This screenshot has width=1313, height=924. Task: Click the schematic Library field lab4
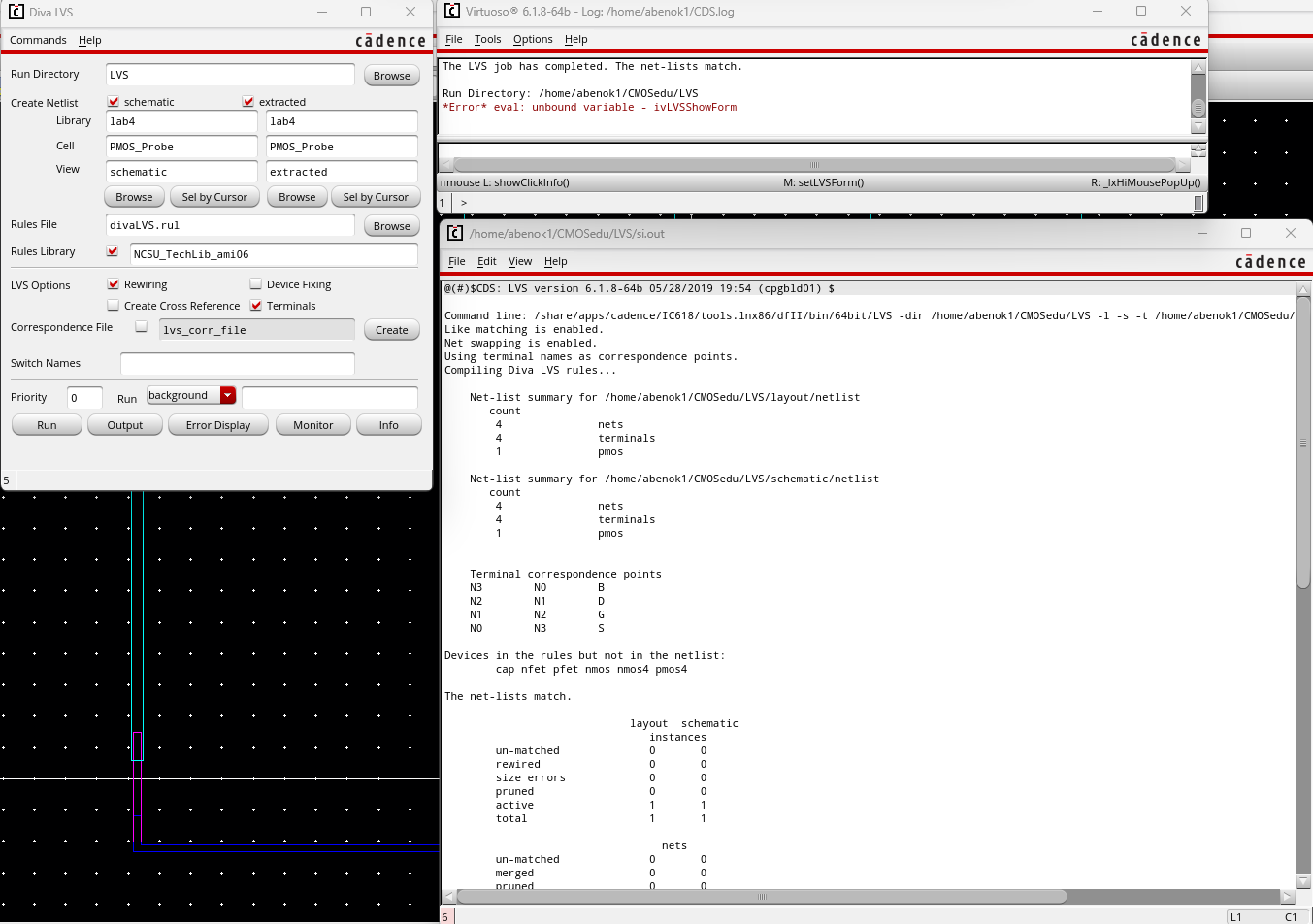click(x=181, y=121)
